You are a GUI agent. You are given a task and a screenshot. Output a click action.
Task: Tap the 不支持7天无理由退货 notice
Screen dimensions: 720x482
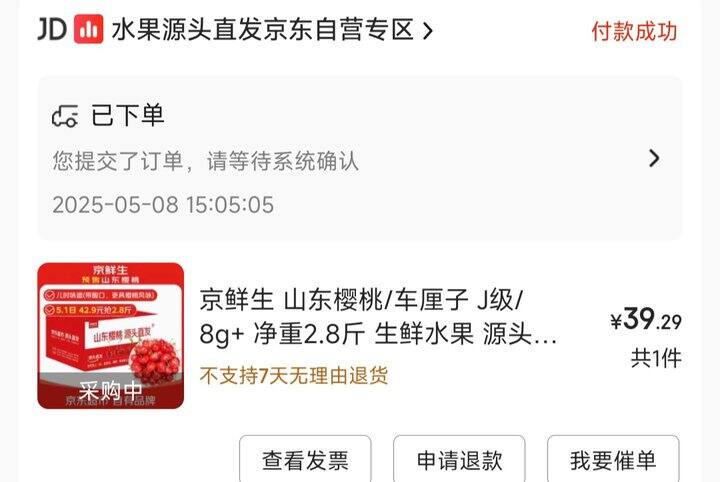pyautogui.click(x=294, y=376)
